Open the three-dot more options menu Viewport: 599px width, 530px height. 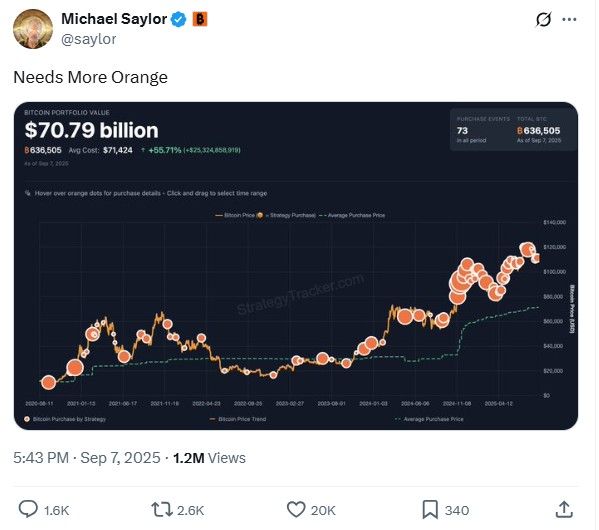pyautogui.click(x=569, y=19)
